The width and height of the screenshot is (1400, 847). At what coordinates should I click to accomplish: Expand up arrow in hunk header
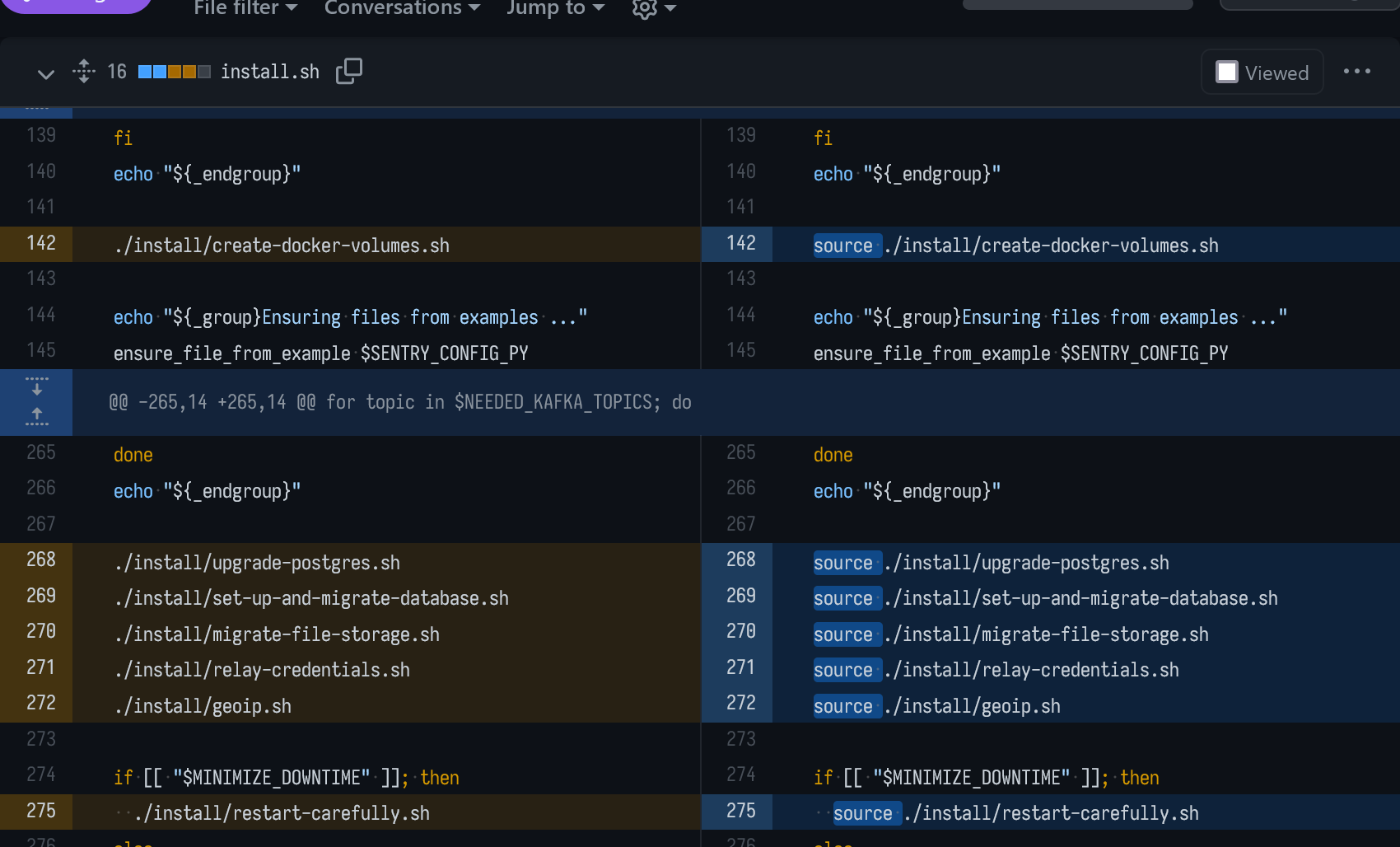coord(37,416)
